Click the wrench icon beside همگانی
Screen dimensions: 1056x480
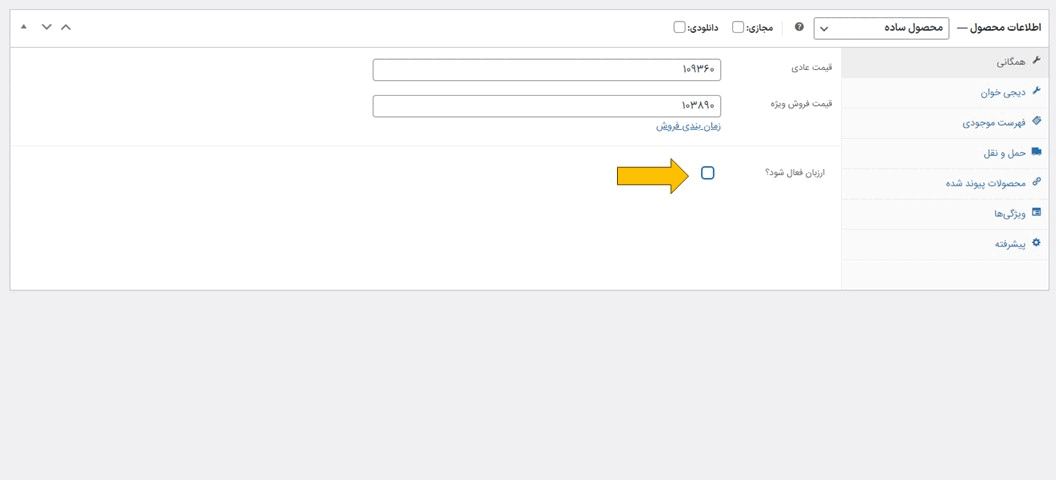tap(1036, 61)
